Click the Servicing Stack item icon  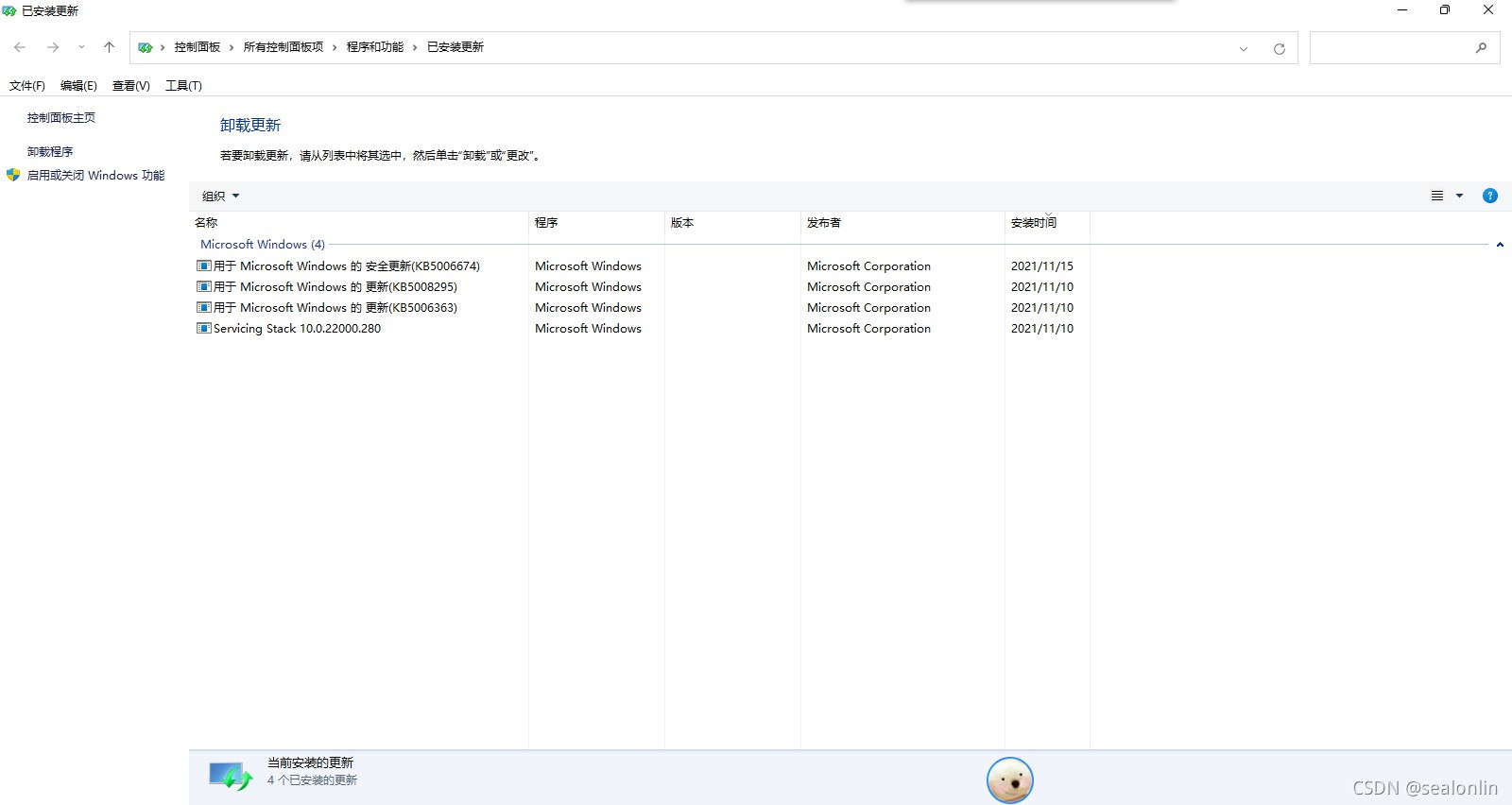203,329
